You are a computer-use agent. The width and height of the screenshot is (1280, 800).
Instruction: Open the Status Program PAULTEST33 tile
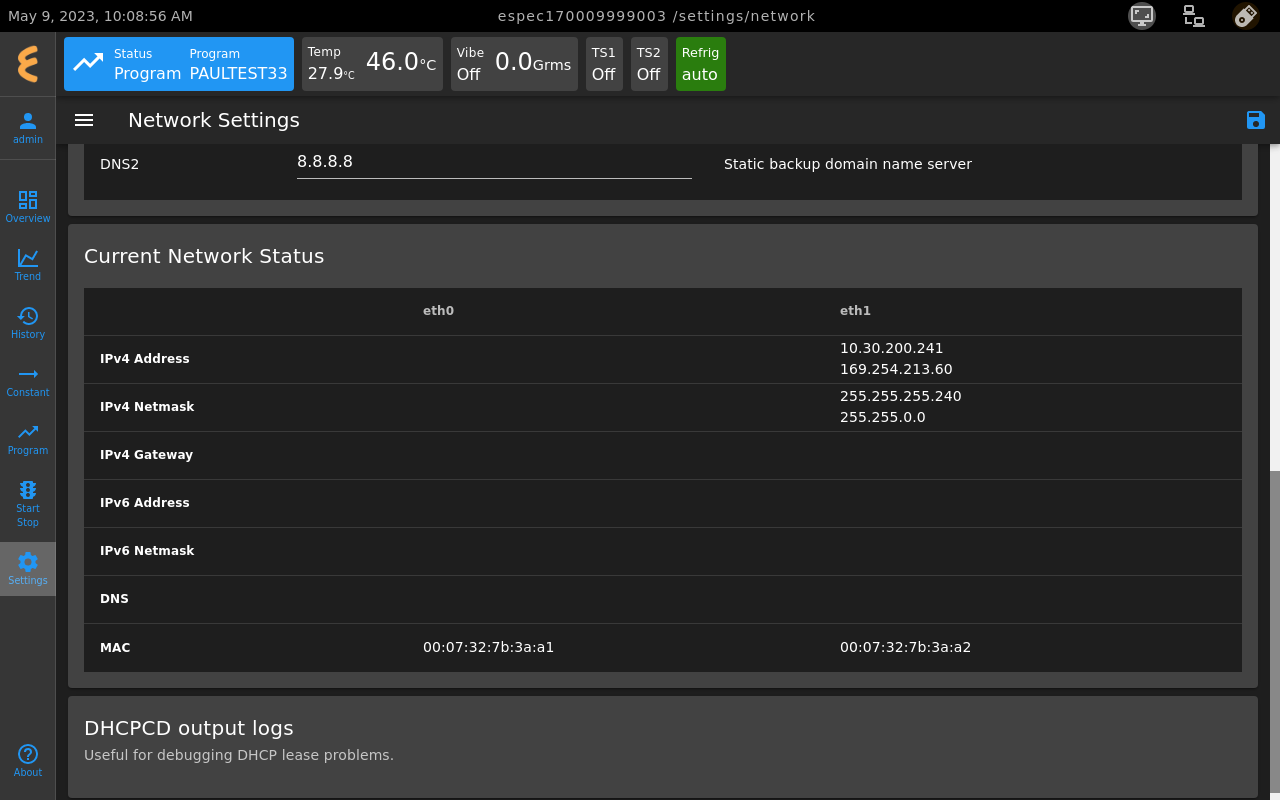pos(179,64)
